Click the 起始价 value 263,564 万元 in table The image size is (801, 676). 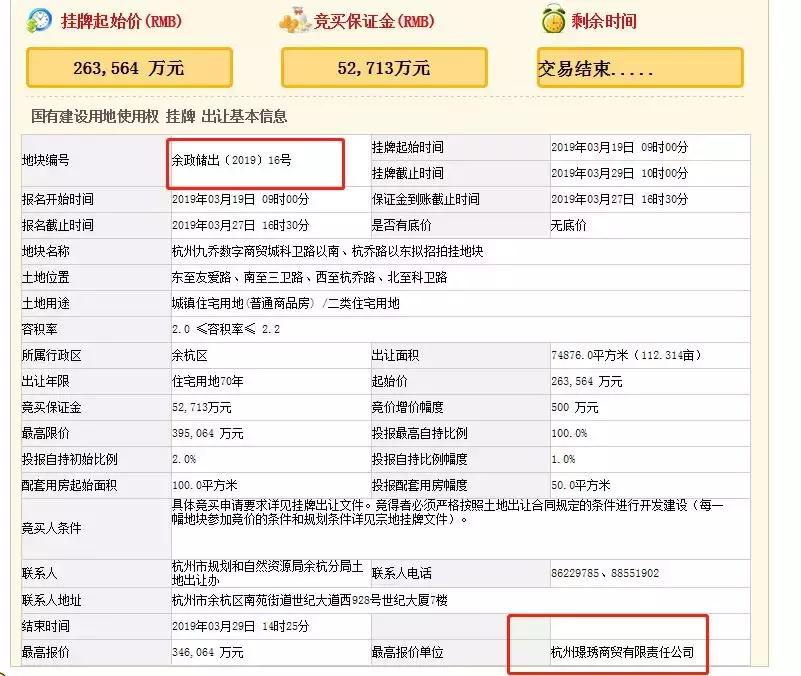click(586, 382)
